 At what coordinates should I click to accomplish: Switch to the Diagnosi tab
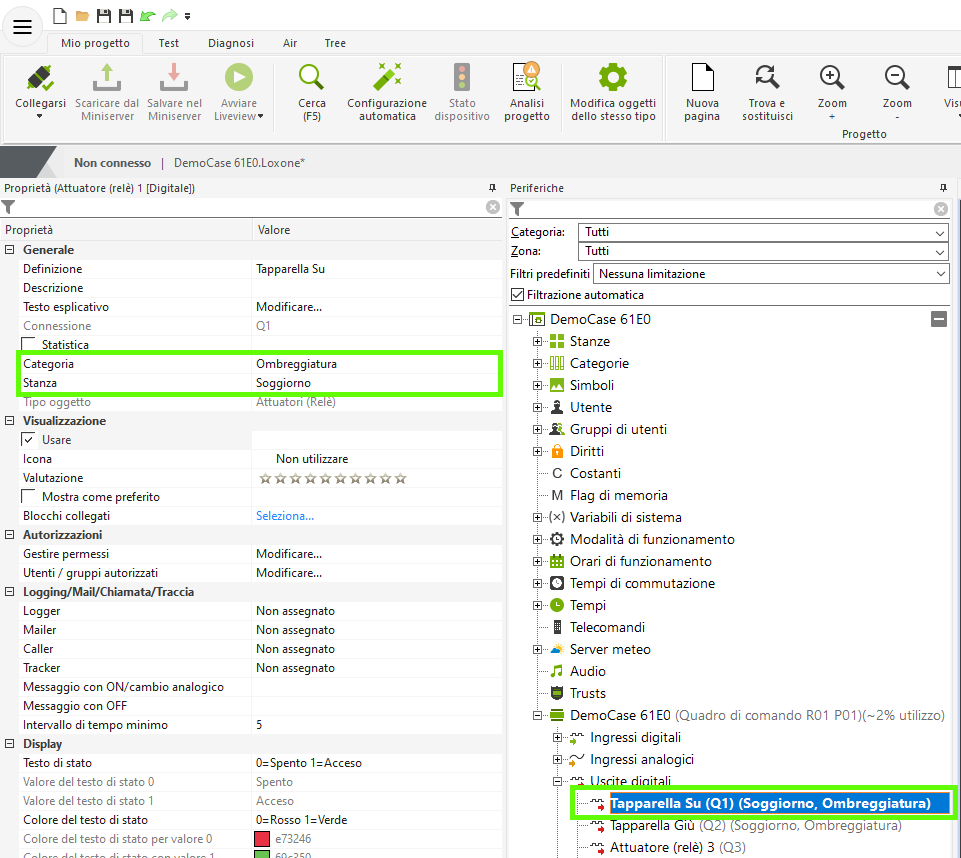tap(231, 43)
